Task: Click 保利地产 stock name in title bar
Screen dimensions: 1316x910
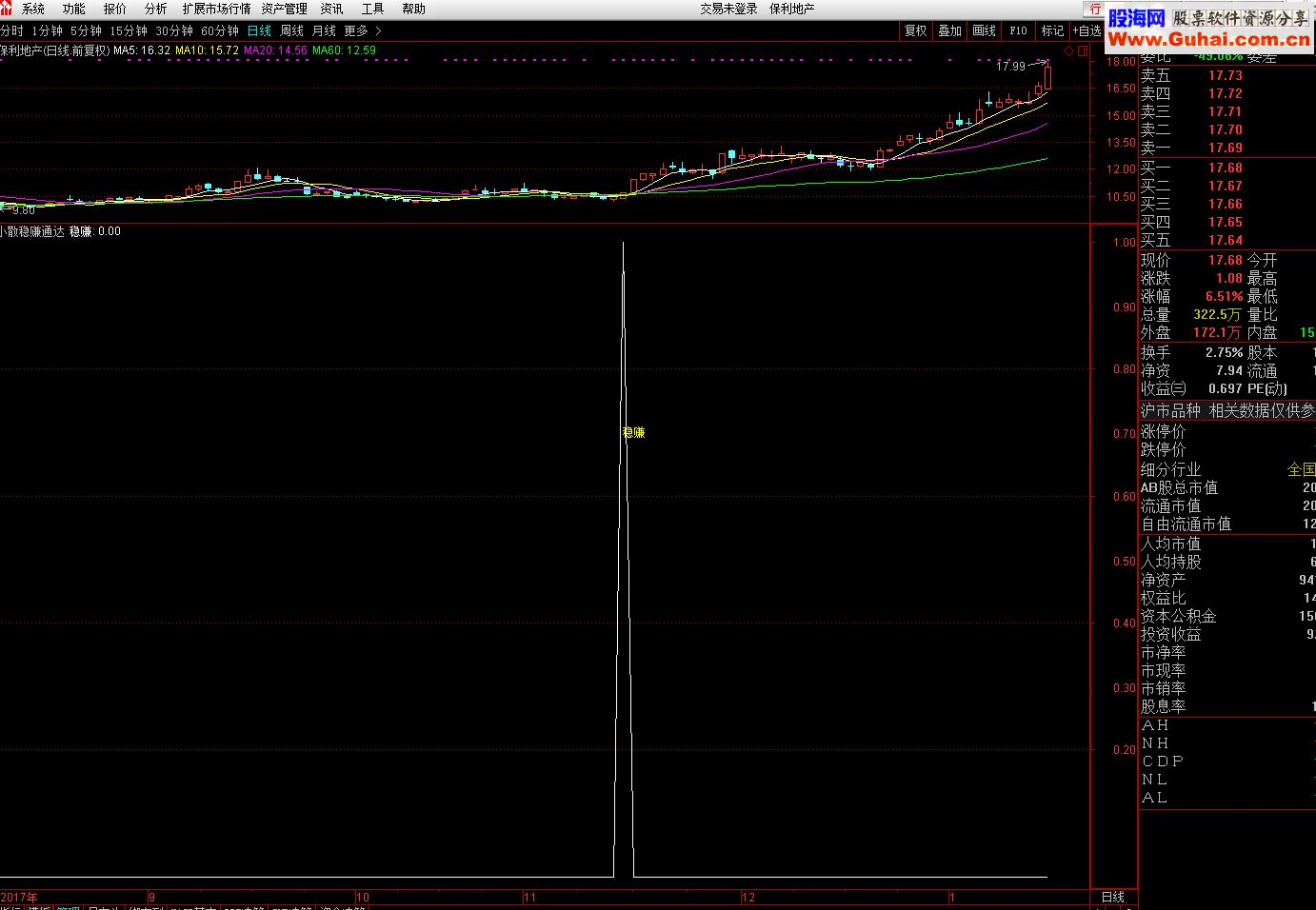Action: pos(791,9)
